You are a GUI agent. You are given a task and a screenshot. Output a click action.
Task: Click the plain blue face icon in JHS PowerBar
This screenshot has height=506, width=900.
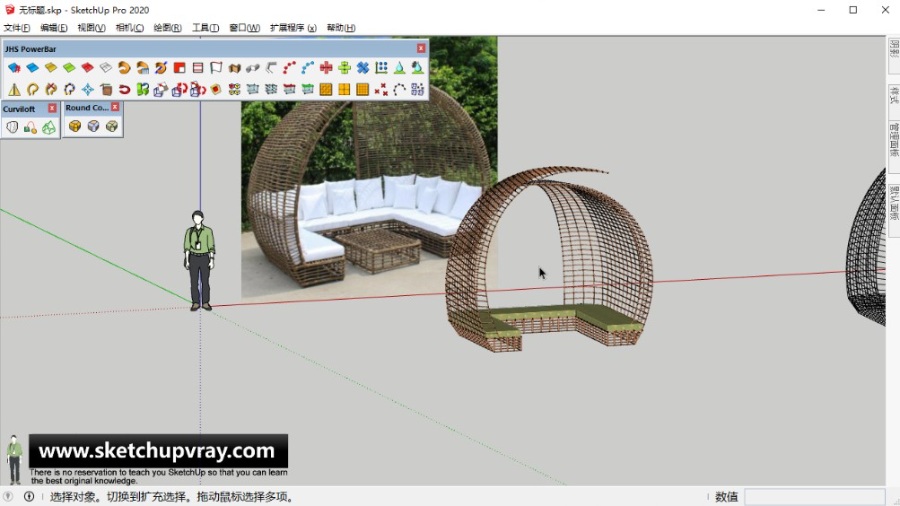pyautogui.click(x=33, y=68)
